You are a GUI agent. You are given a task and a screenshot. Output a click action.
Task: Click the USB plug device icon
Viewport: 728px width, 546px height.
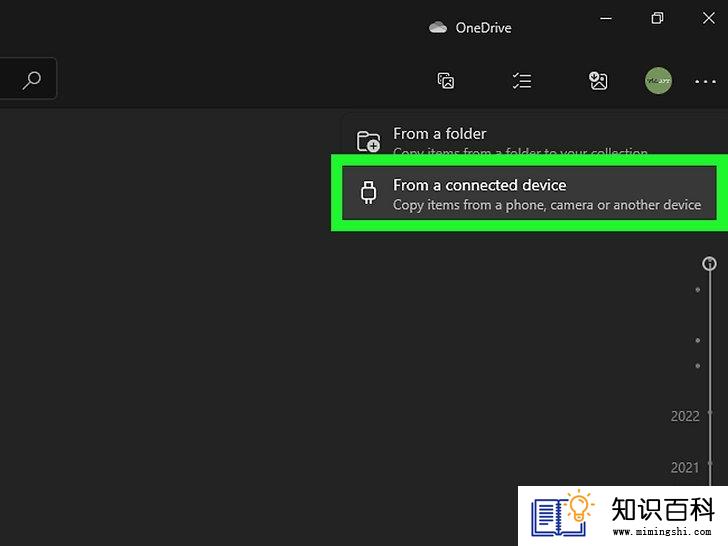point(369,192)
